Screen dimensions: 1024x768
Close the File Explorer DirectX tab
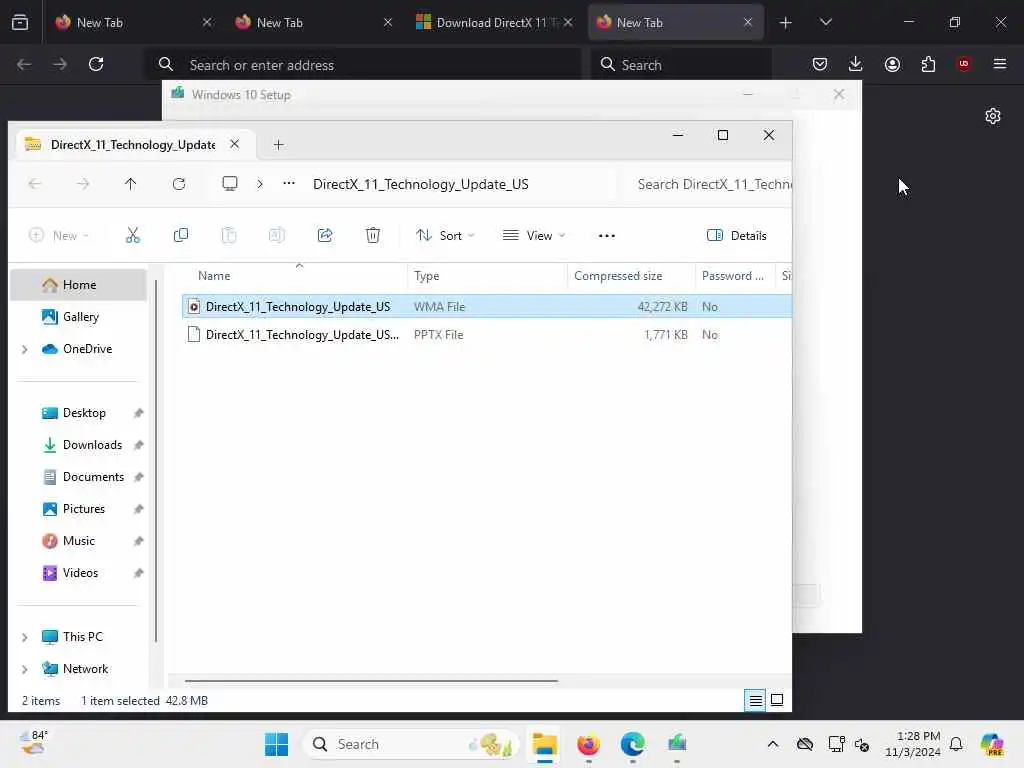[x=234, y=144]
